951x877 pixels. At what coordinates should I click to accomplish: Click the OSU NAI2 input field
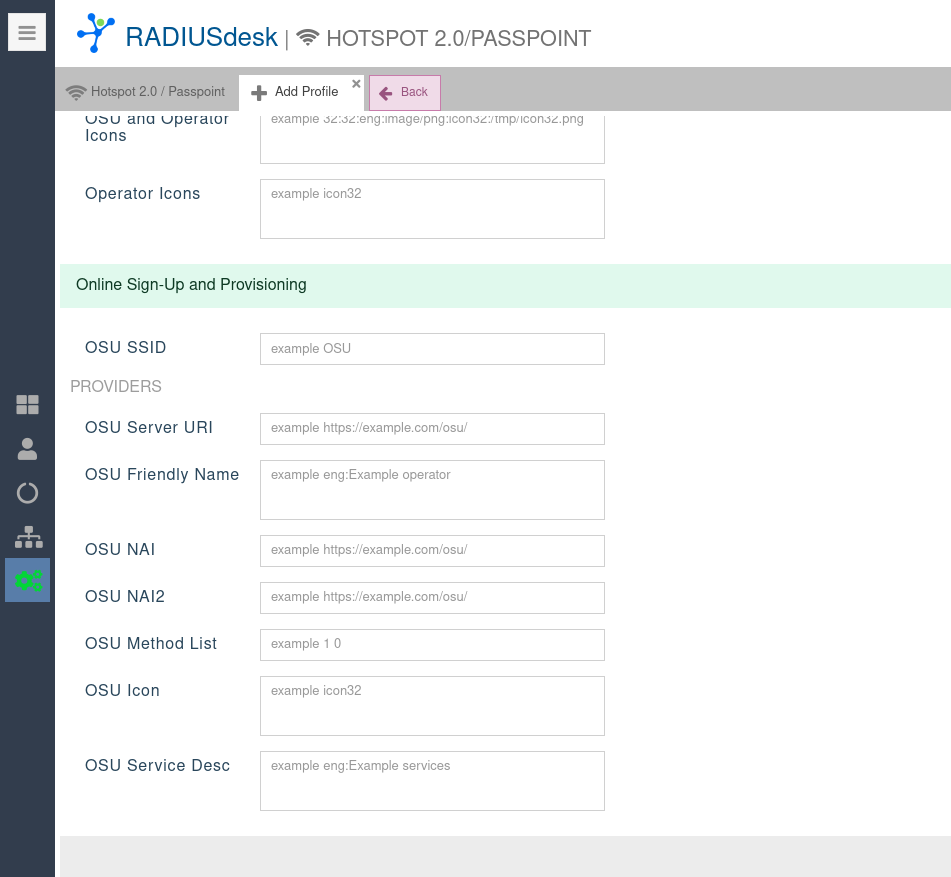coord(432,597)
